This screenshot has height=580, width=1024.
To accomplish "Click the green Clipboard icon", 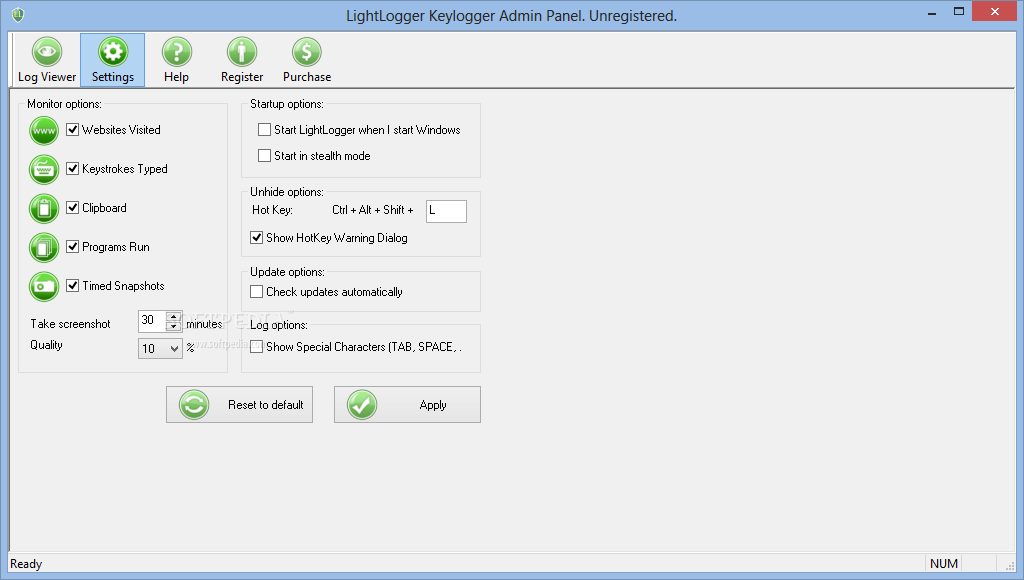I will coord(44,208).
